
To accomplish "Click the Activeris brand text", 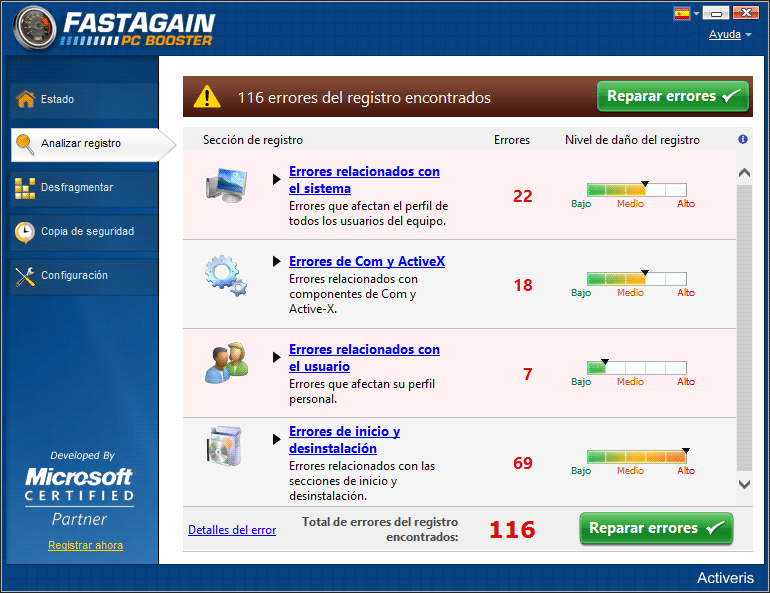I will point(725,578).
